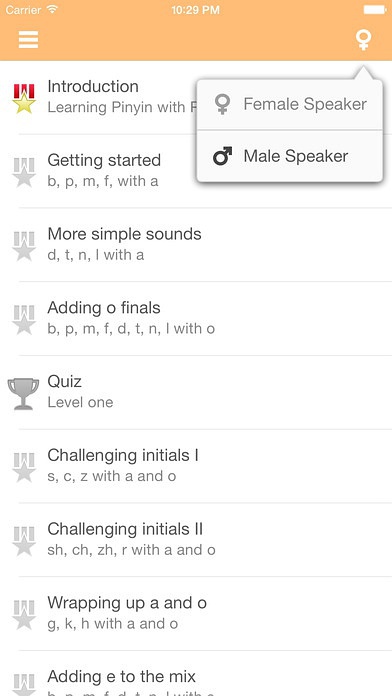Select Male Speaker option
The image size is (392, 696).
tap(289, 156)
